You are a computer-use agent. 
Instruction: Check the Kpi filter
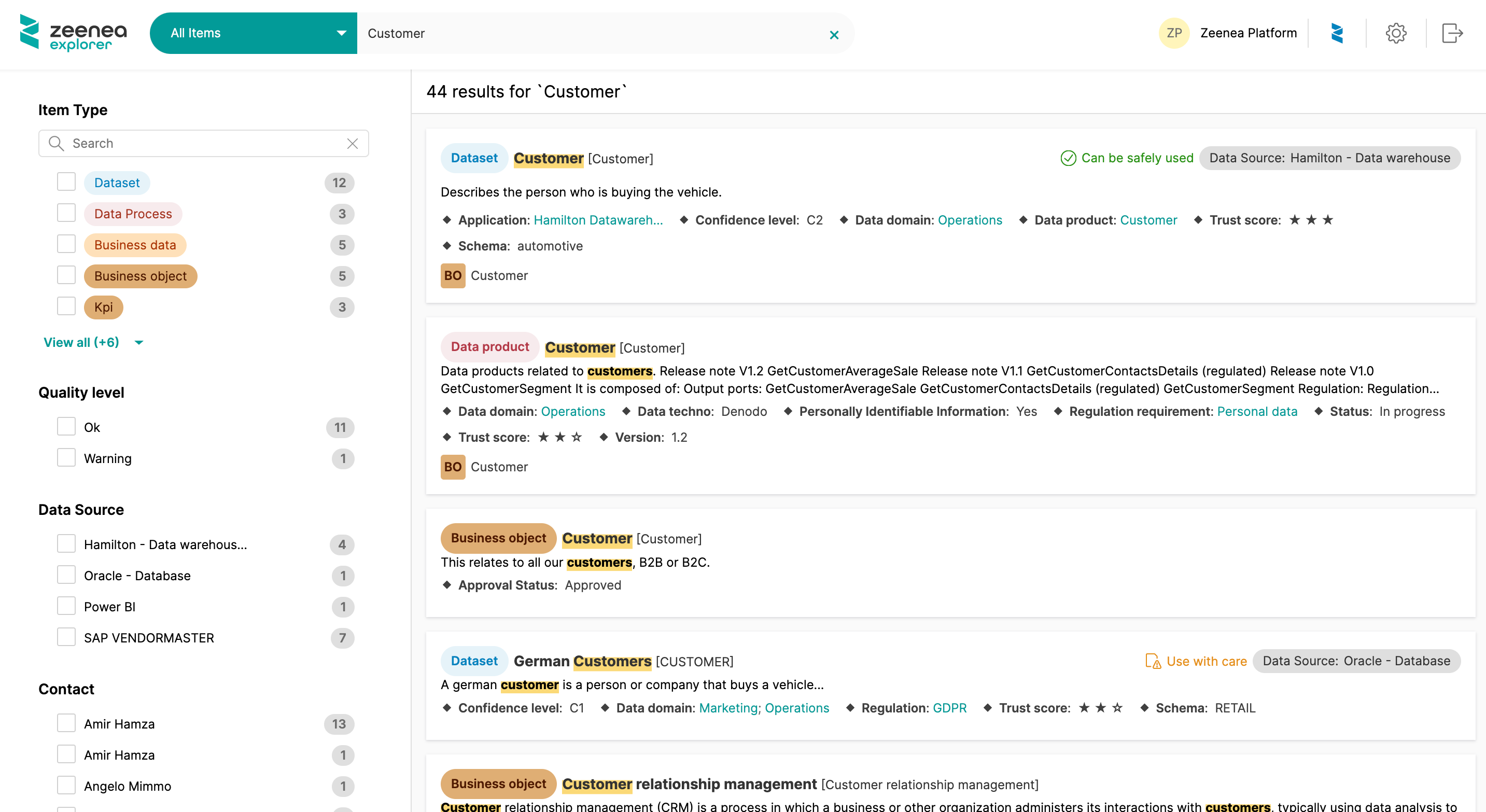point(66,306)
